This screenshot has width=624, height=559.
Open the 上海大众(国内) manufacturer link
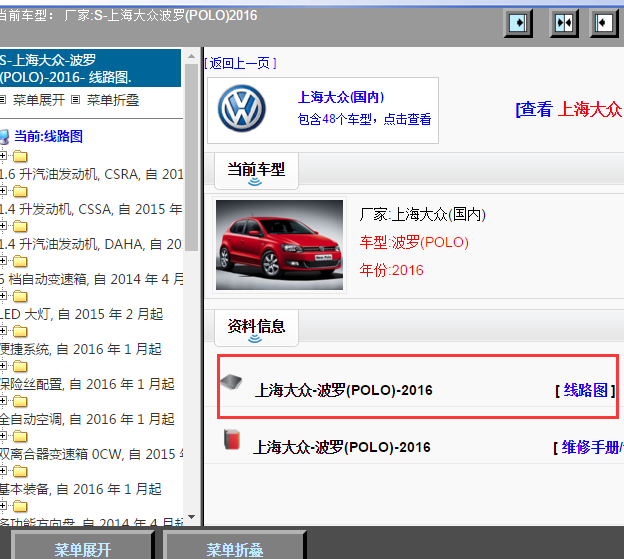click(341, 97)
